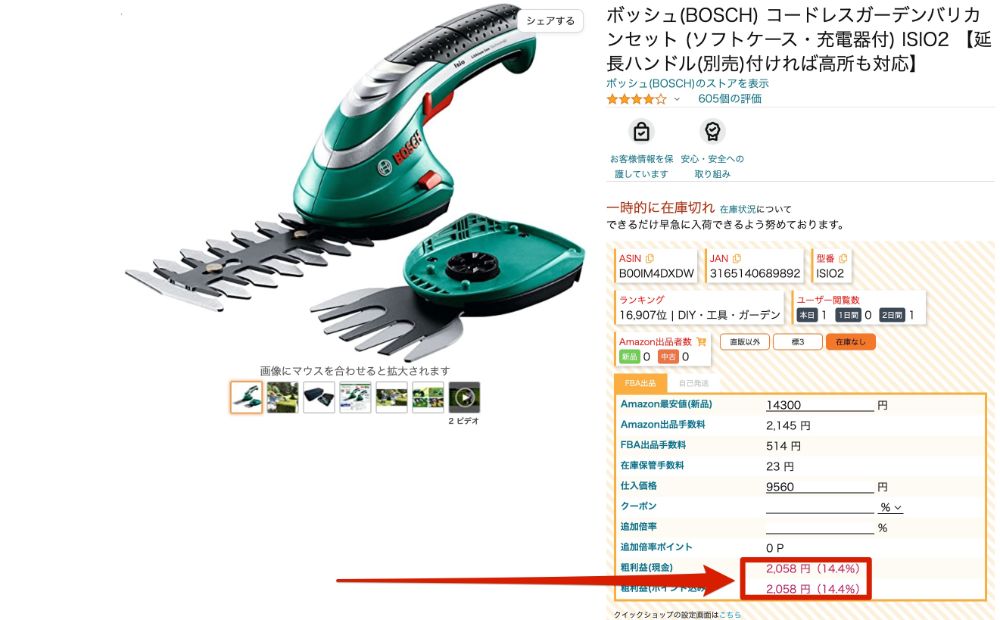Copy the ASIN code with its copy icon

click(x=650, y=258)
